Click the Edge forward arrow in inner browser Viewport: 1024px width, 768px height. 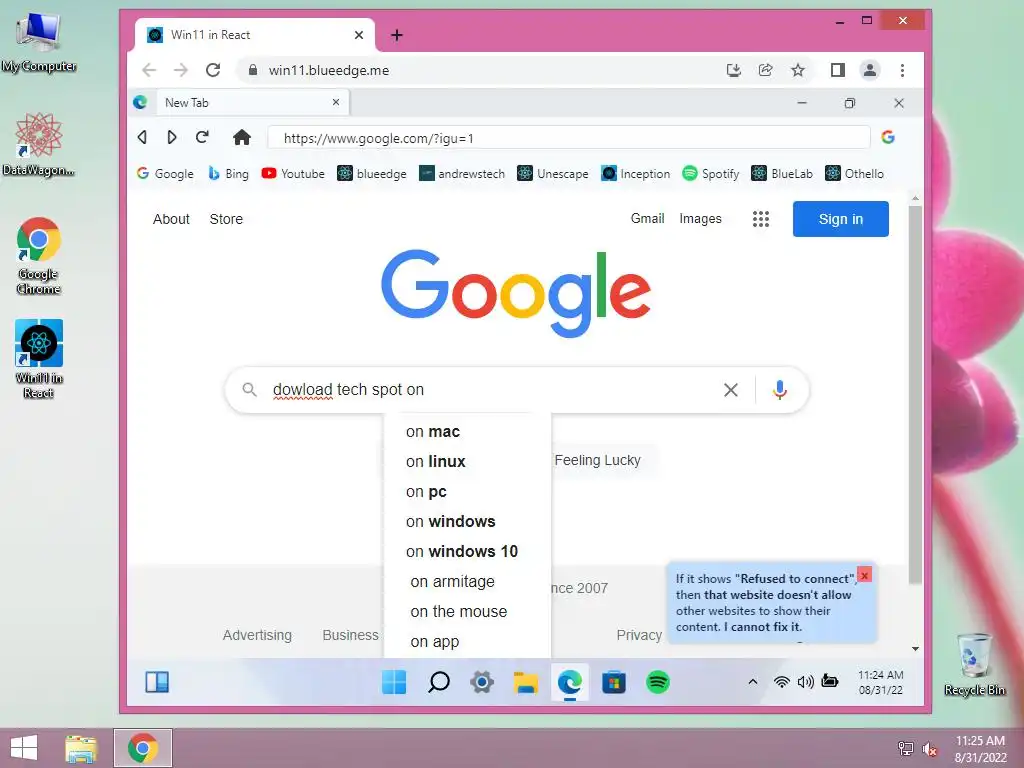click(x=172, y=137)
